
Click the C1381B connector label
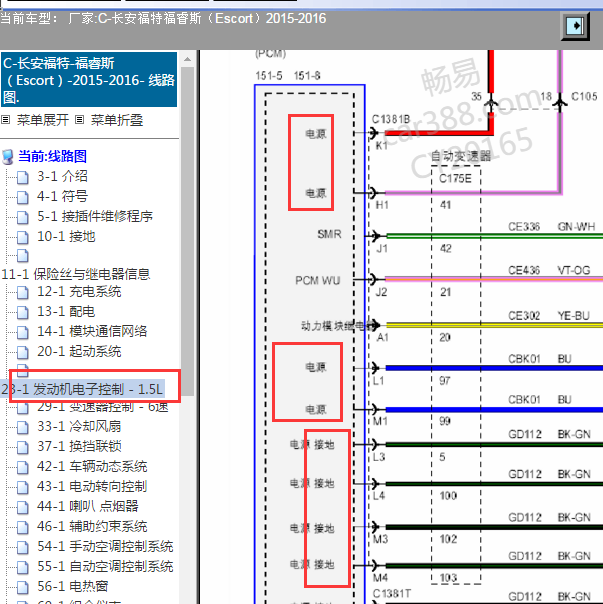tap(391, 119)
